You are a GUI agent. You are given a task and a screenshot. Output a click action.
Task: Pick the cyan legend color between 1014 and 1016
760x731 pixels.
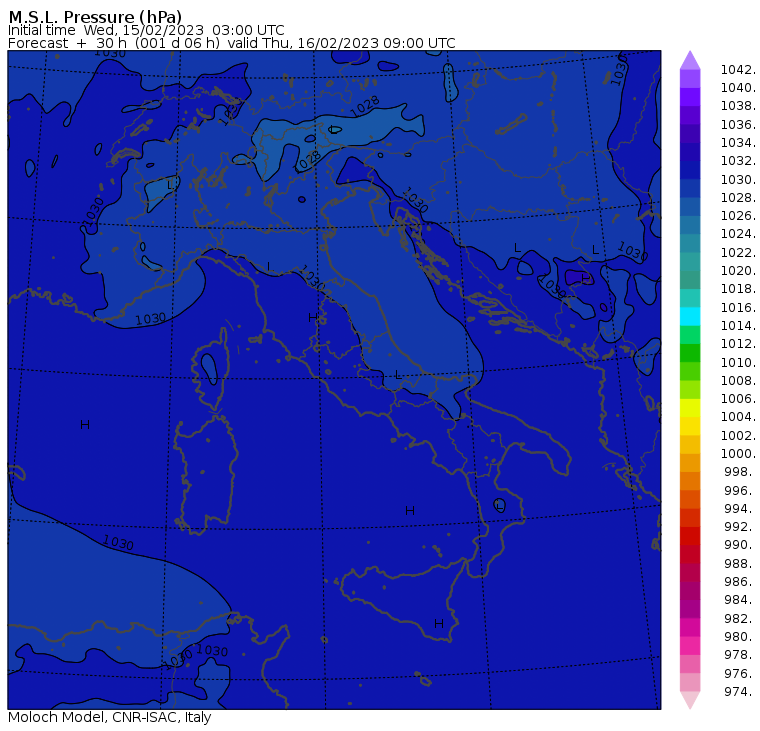690,317
